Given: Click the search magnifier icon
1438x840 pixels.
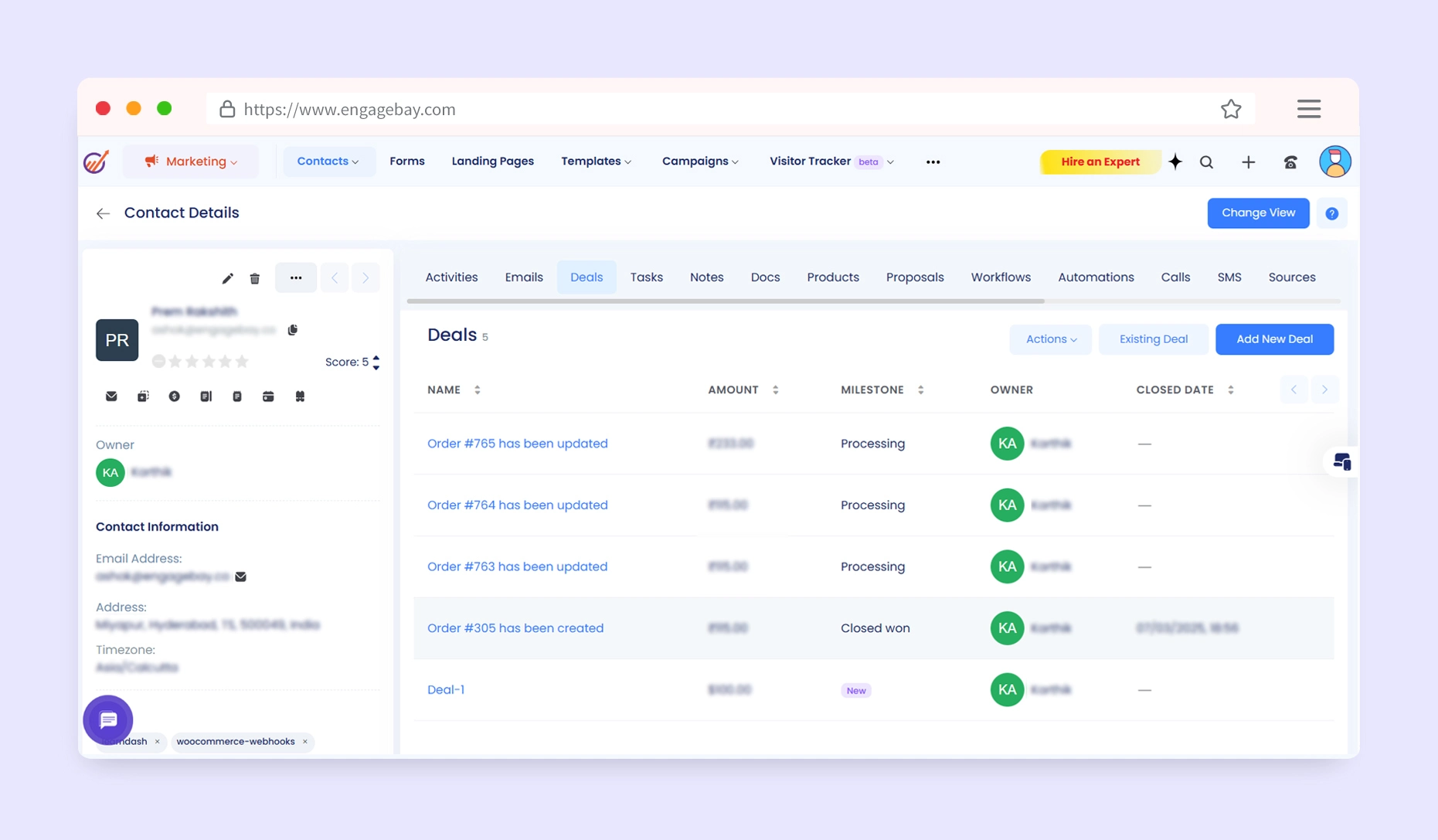Looking at the screenshot, I should coord(1206,162).
